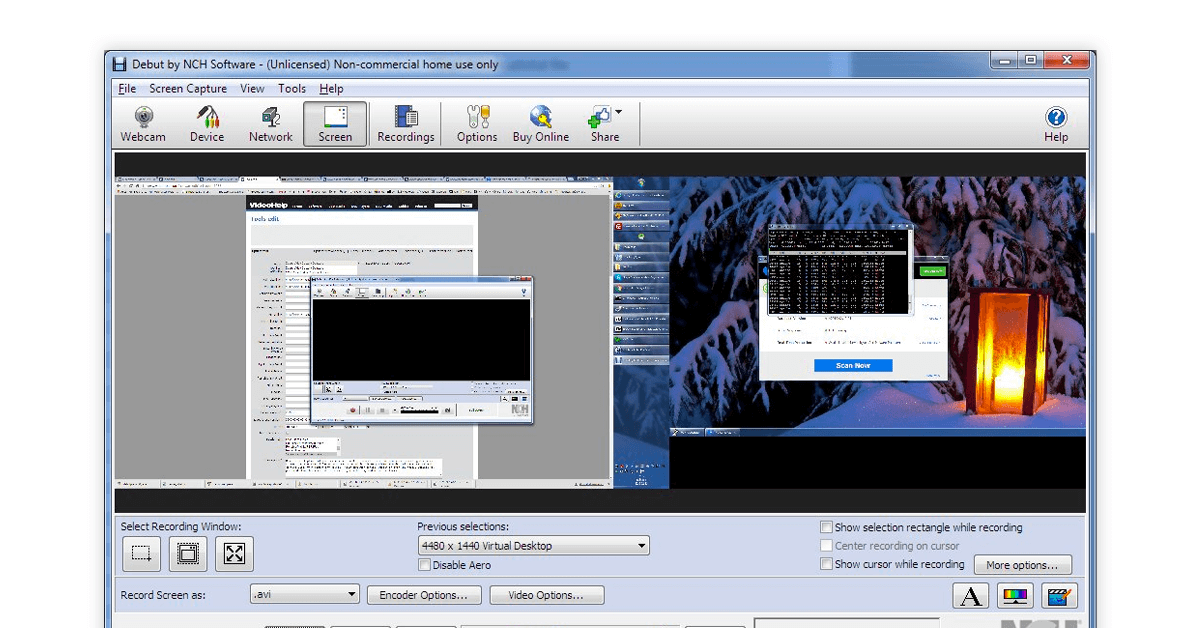This screenshot has width=1200, height=628.
Task: Open the Recordings list
Action: pos(406,124)
